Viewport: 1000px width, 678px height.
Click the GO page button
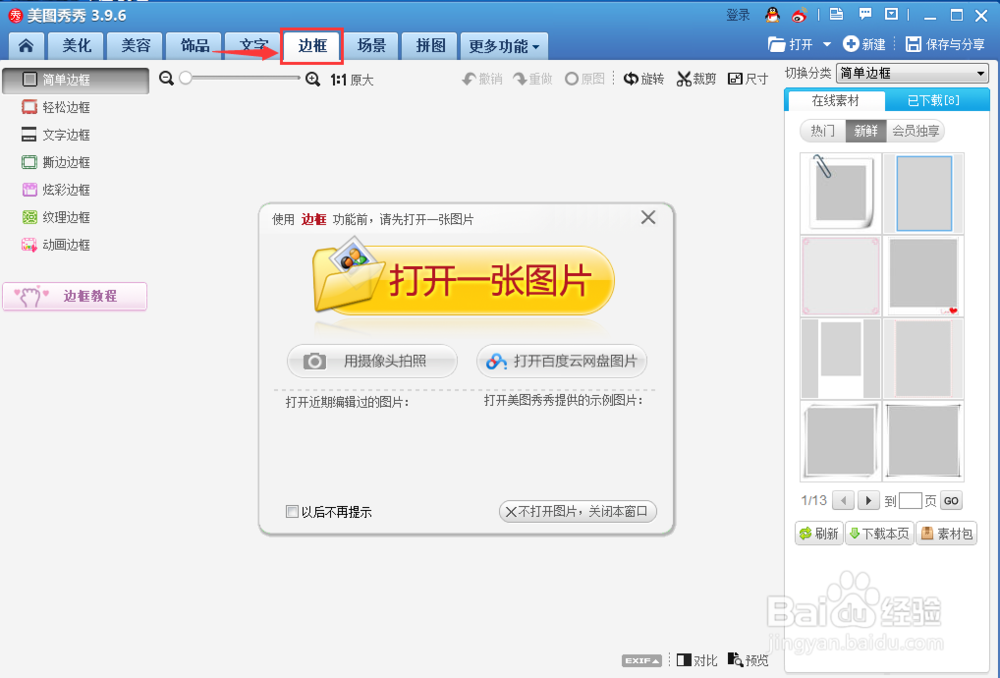point(951,501)
